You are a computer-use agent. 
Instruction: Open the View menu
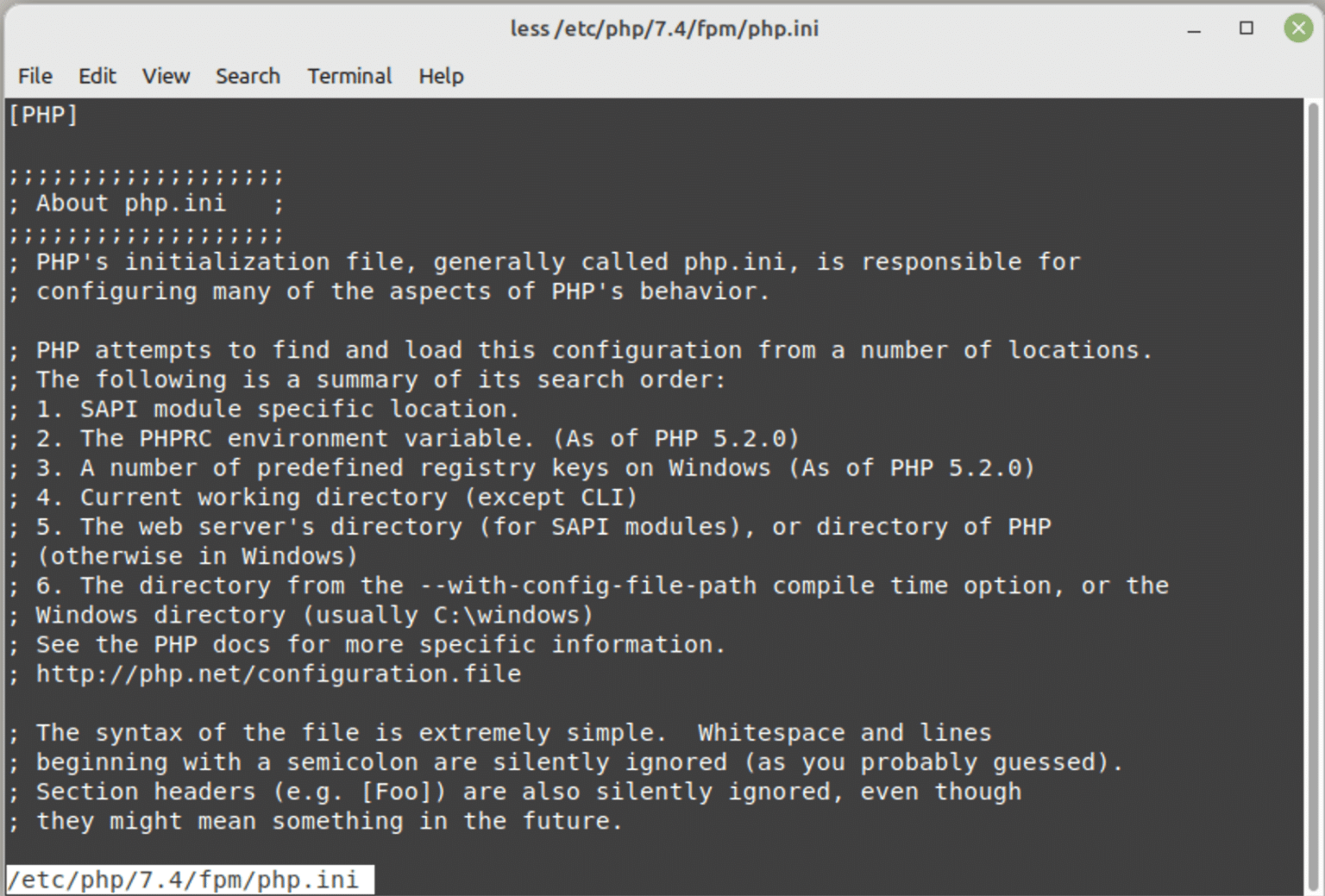165,76
